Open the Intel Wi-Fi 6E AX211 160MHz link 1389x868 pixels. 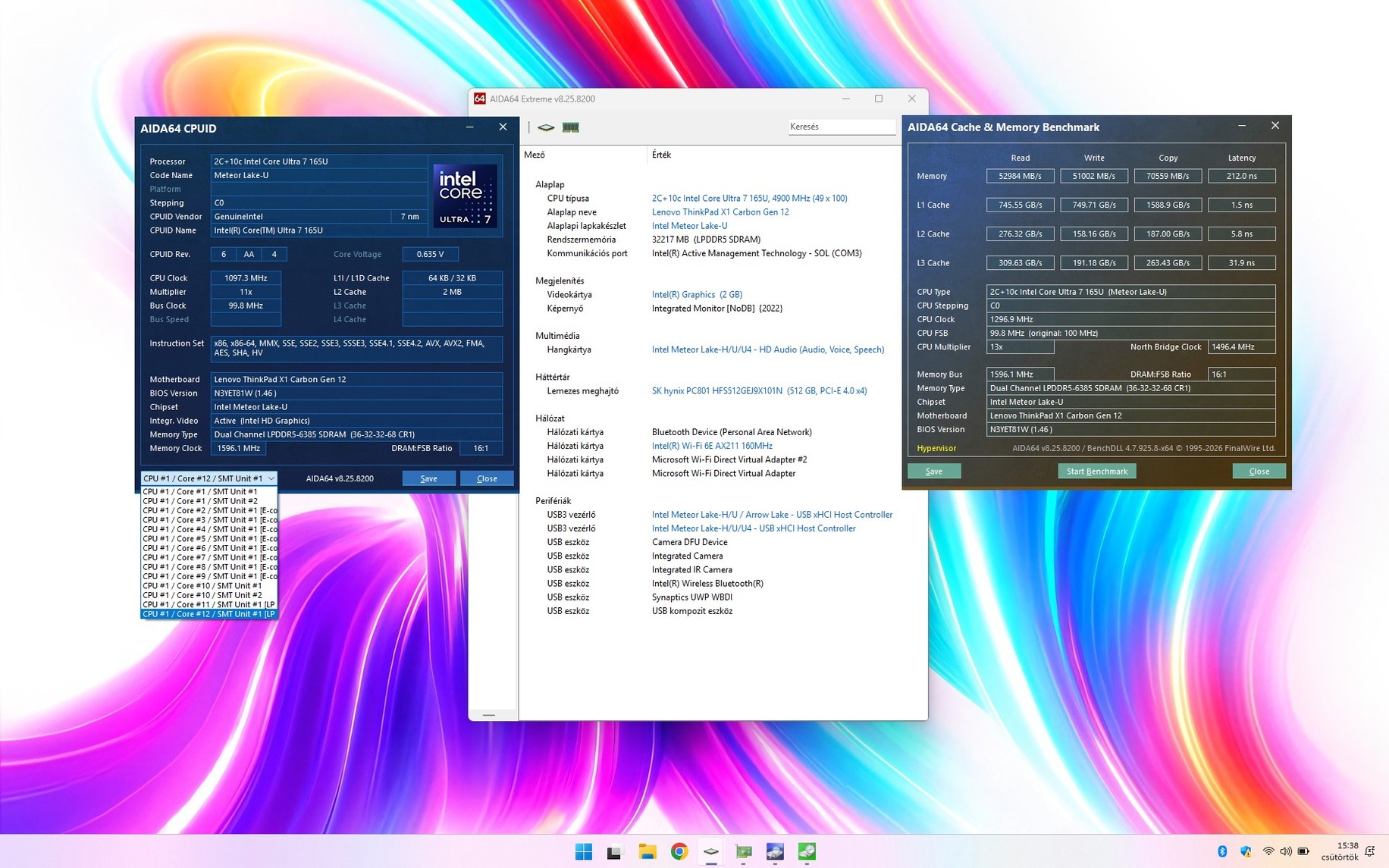tap(712, 446)
